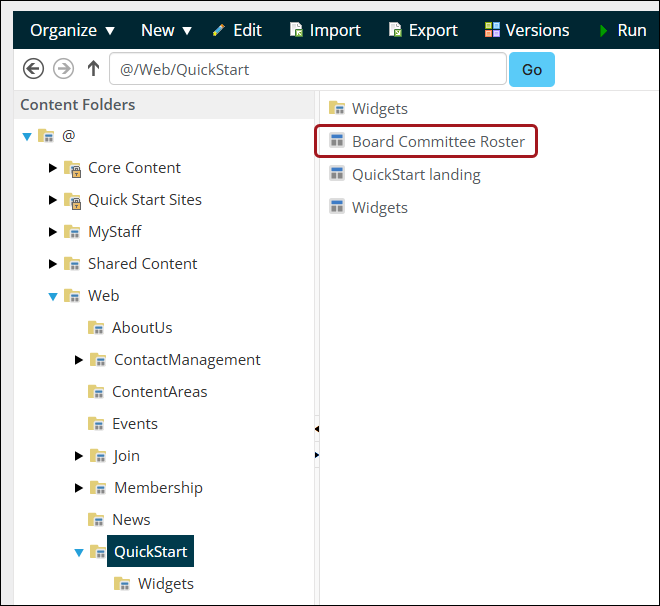Open the New dropdown menu
The image size is (660, 606).
coord(166,30)
